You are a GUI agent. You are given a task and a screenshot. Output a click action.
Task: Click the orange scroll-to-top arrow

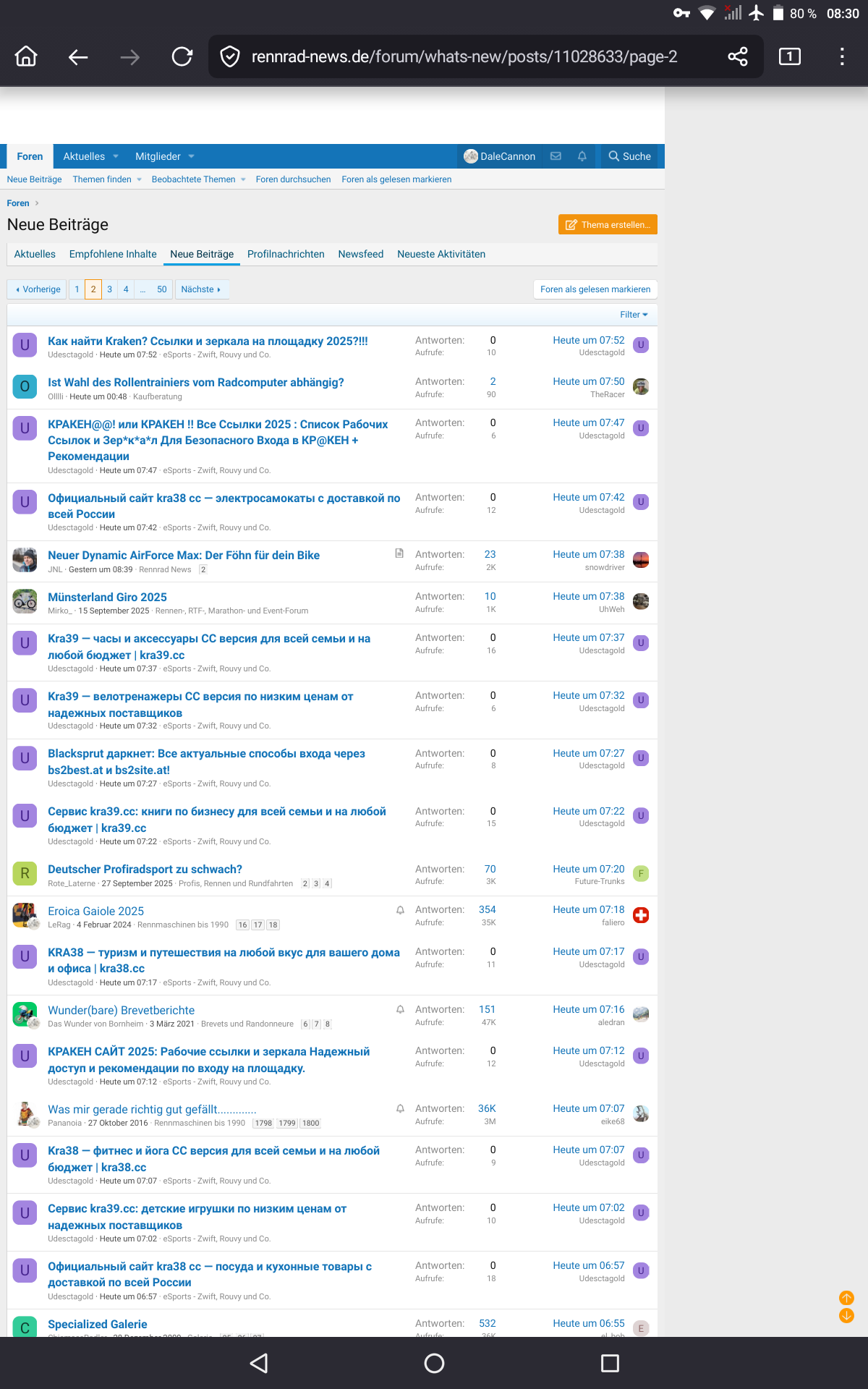point(846,1298)
